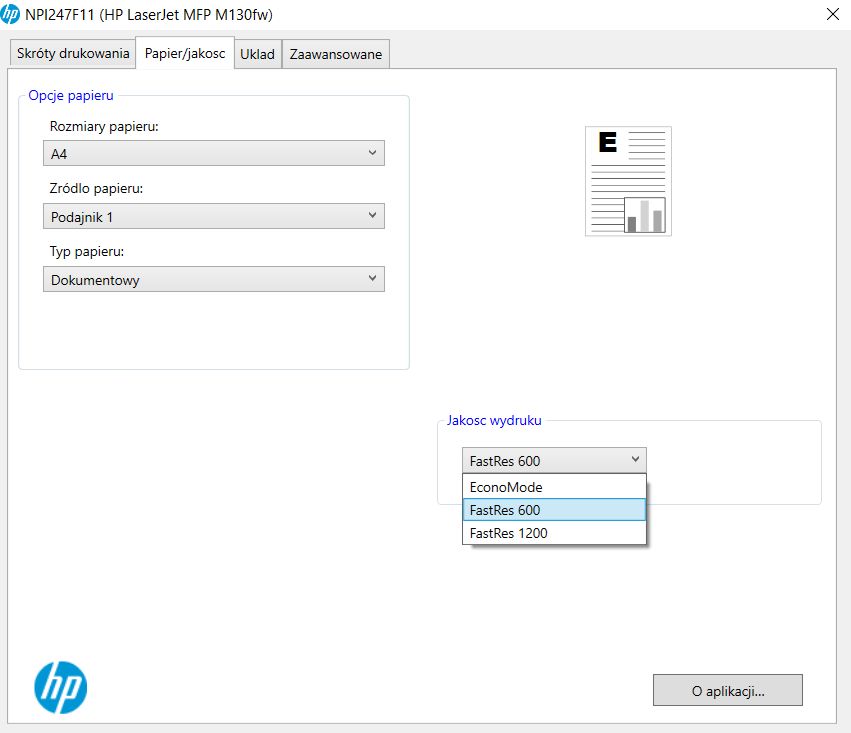This screenshot has height=733, width=851.
Task: Choose EconoMode from the quality list
Action: pos(554,487)
